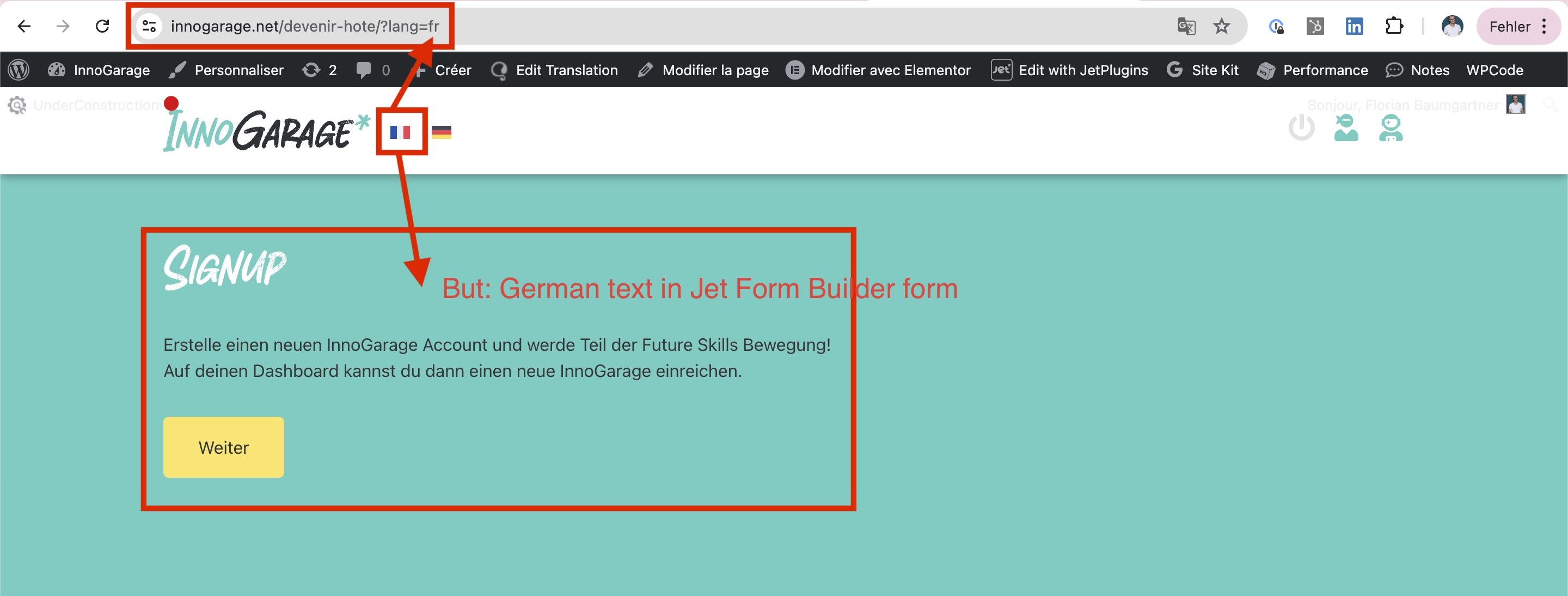Click the Signup heading
Image resolution: width=1568 pixels, height=596 pixels.
pos(225,266)
